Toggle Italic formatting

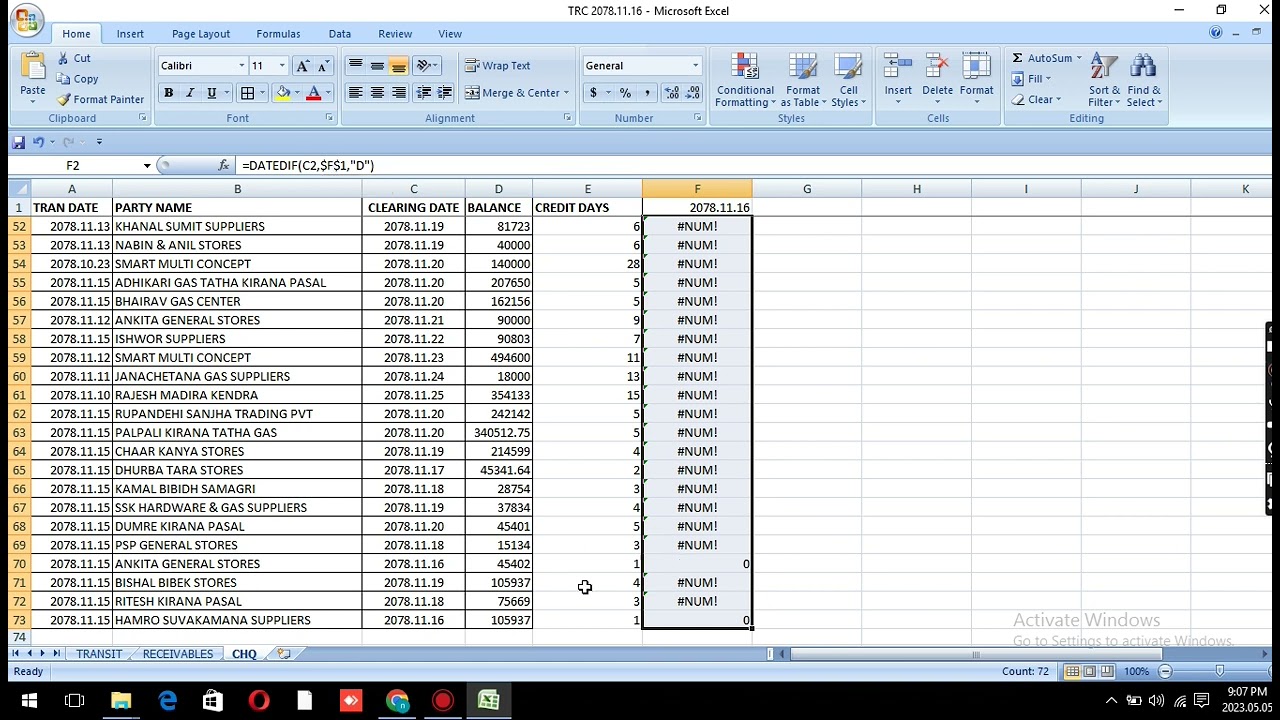click(190, 93)
